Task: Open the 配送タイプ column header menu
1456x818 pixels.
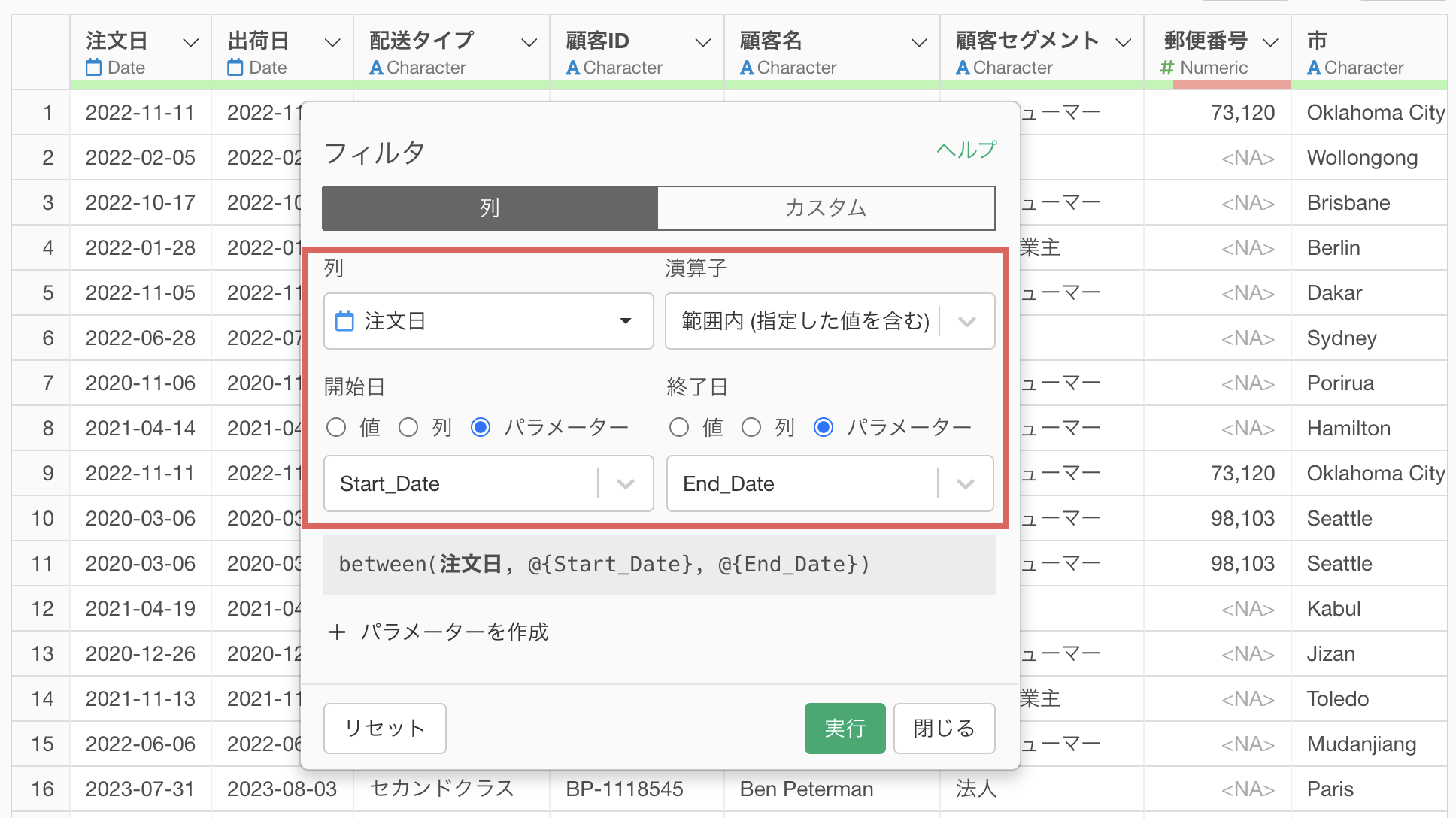Action: [529, 42]
